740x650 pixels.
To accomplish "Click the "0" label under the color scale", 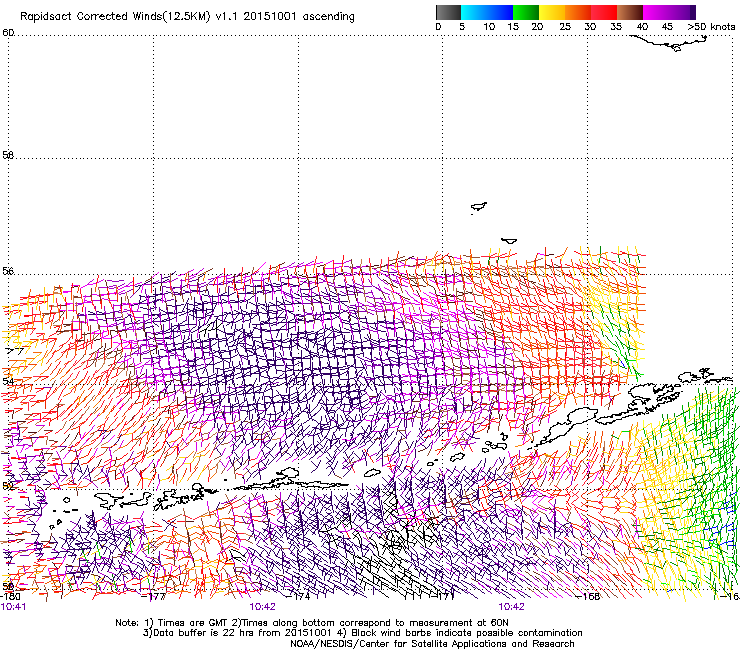I will [438, 27].
